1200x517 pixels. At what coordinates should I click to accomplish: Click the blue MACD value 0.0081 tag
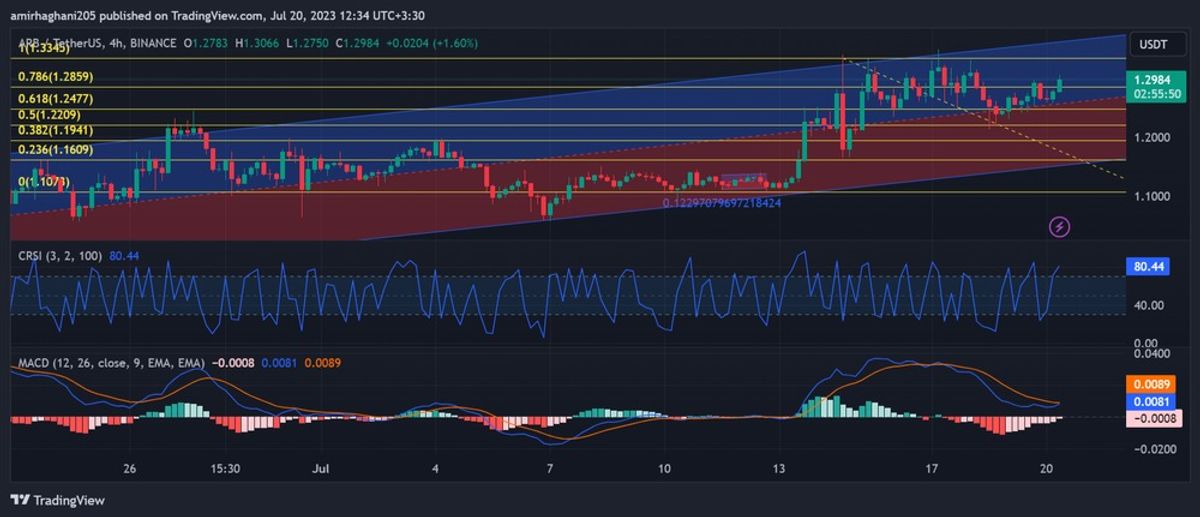(1153, 401)
